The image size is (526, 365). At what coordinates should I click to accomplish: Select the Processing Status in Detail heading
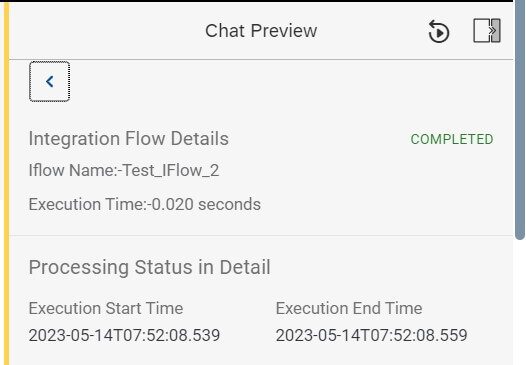(x=149, y=267)
